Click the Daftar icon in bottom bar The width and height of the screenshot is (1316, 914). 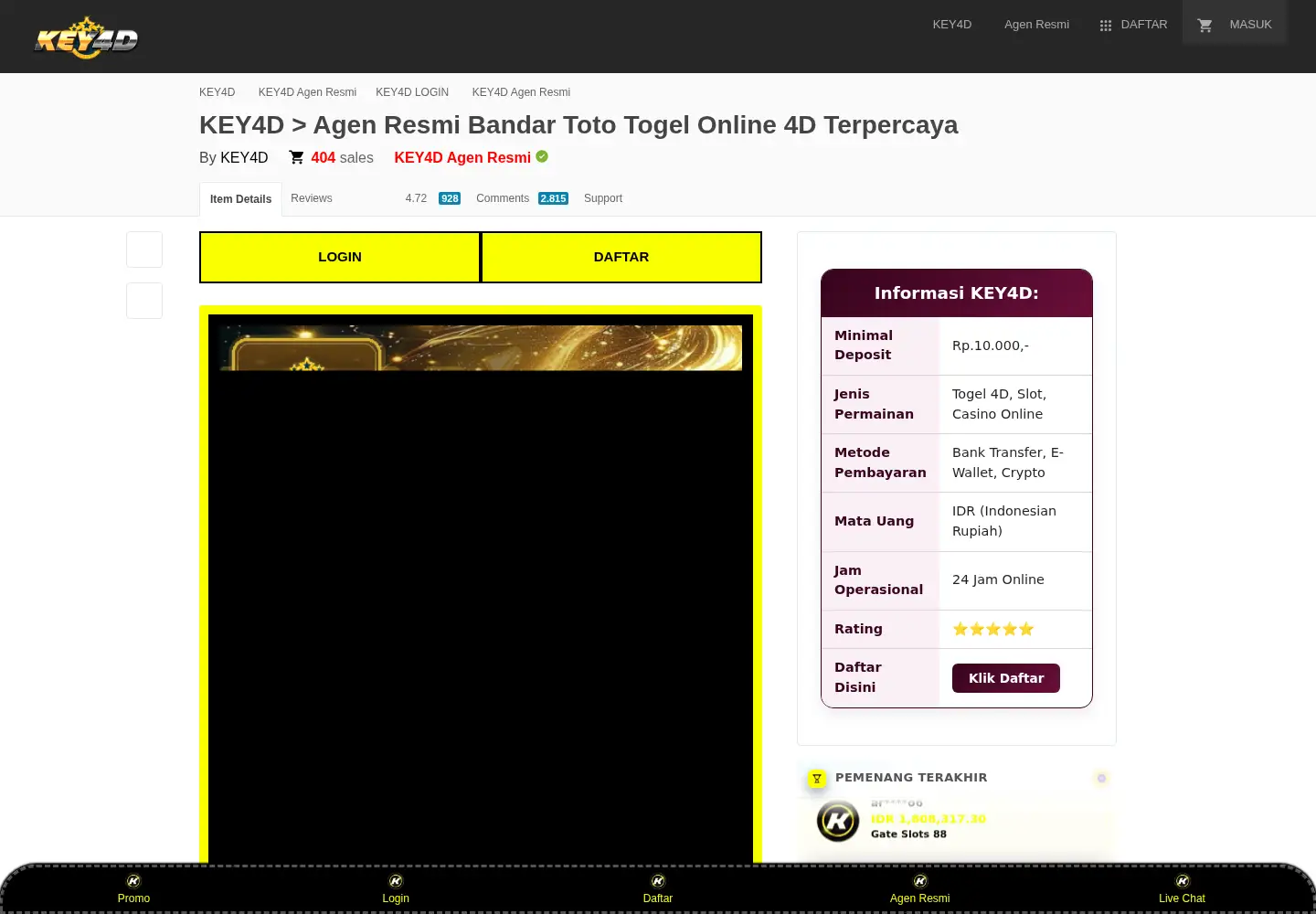tap(658, 881)
